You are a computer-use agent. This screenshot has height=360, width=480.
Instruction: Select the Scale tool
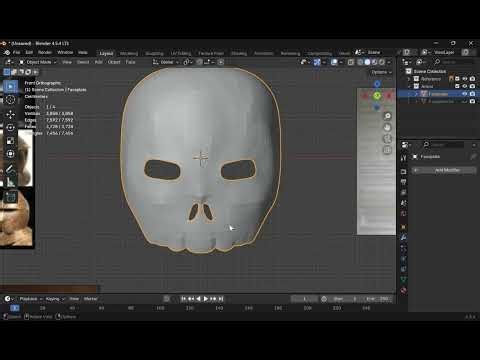[x=10, y=141]
